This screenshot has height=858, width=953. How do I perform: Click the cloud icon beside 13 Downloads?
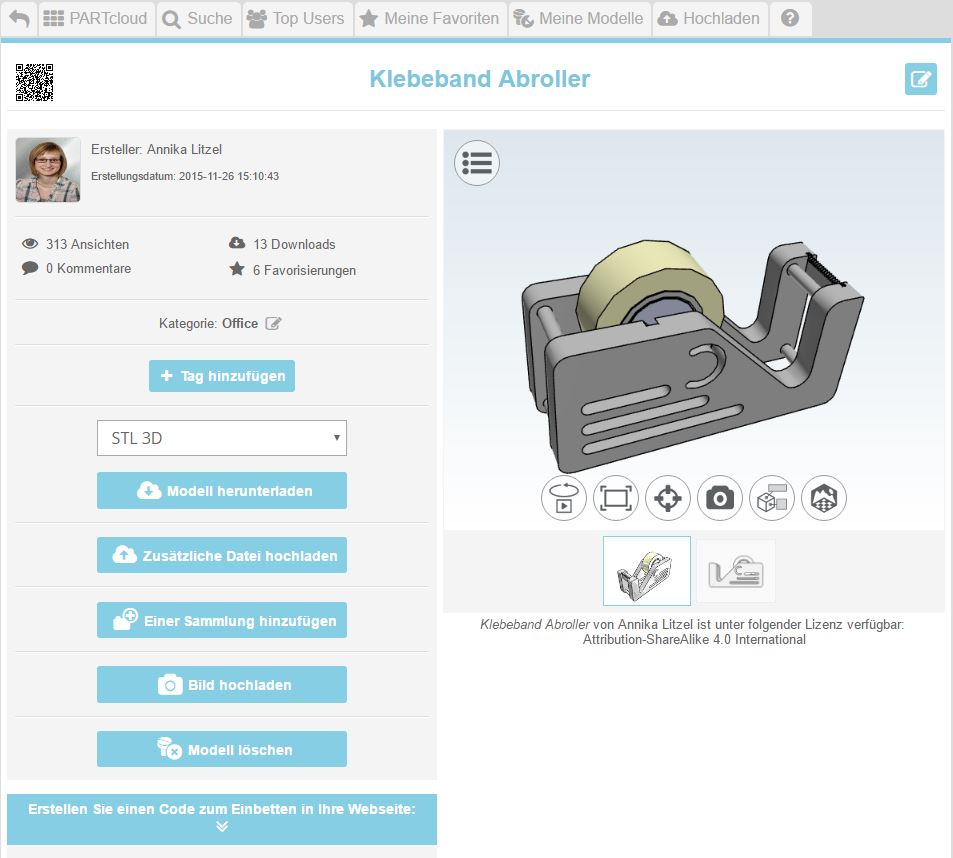click(x=237, y=243)
